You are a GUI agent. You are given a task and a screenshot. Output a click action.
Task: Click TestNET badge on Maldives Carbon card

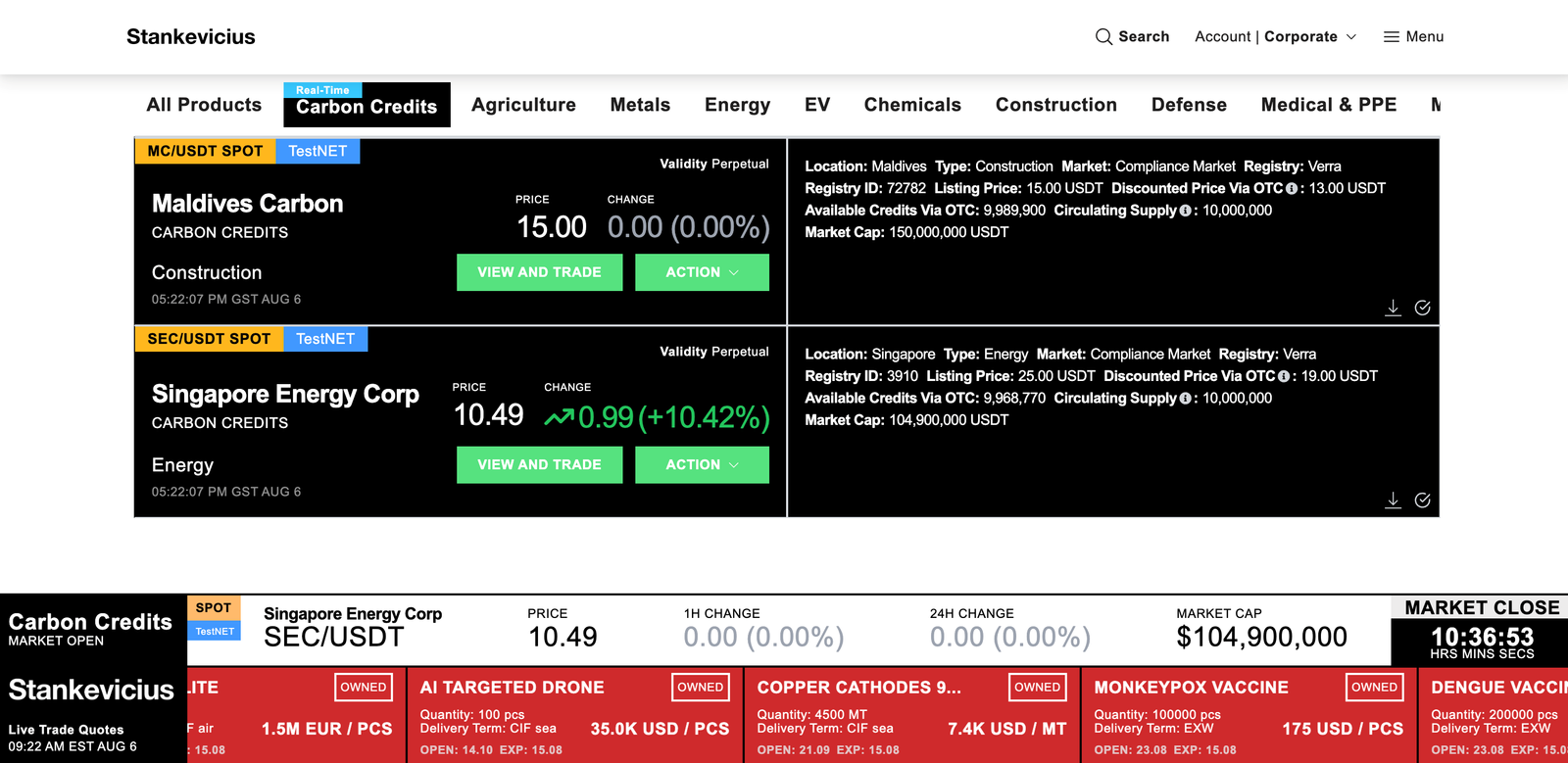318,151
